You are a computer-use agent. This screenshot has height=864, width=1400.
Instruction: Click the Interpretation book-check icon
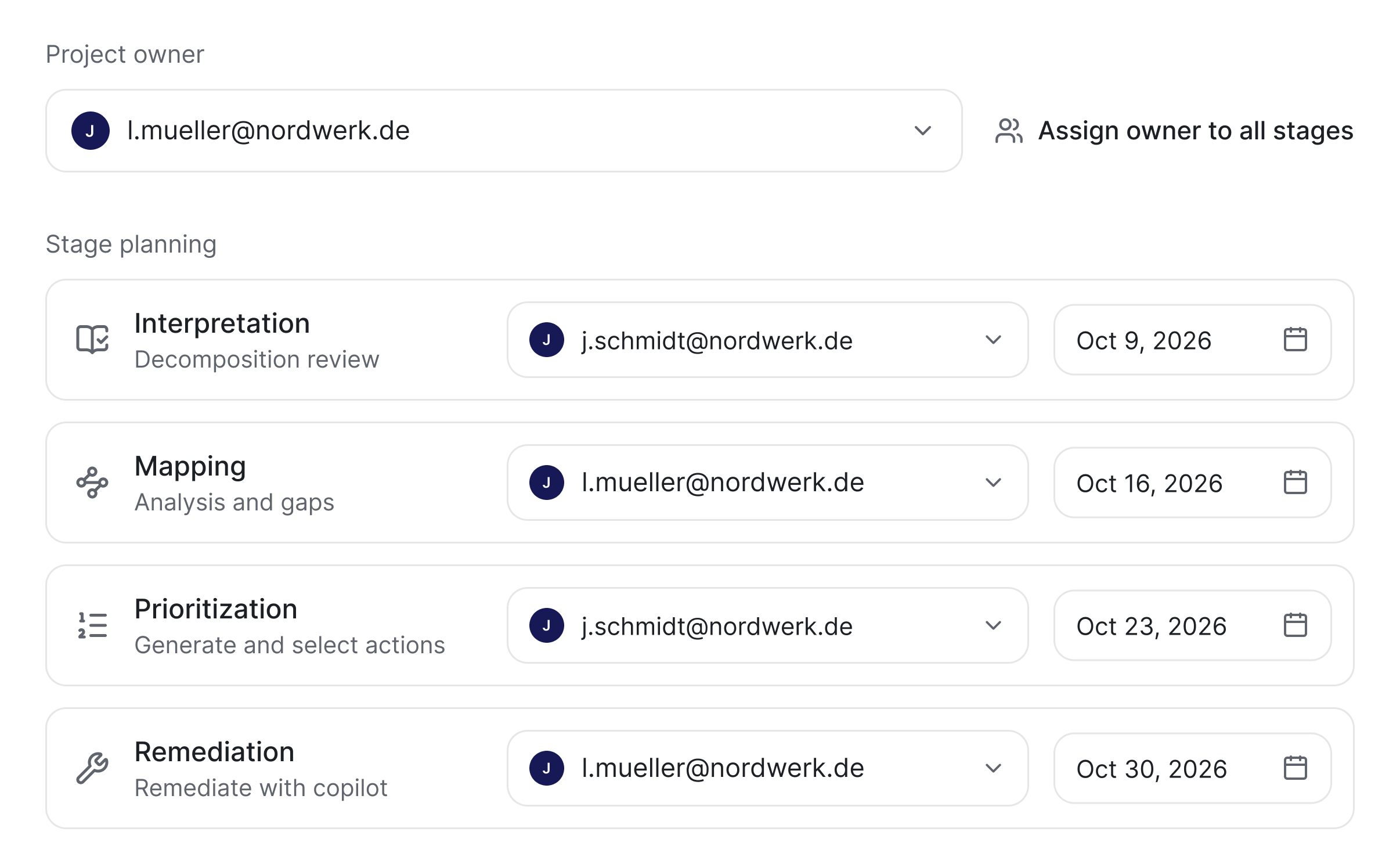92,340
